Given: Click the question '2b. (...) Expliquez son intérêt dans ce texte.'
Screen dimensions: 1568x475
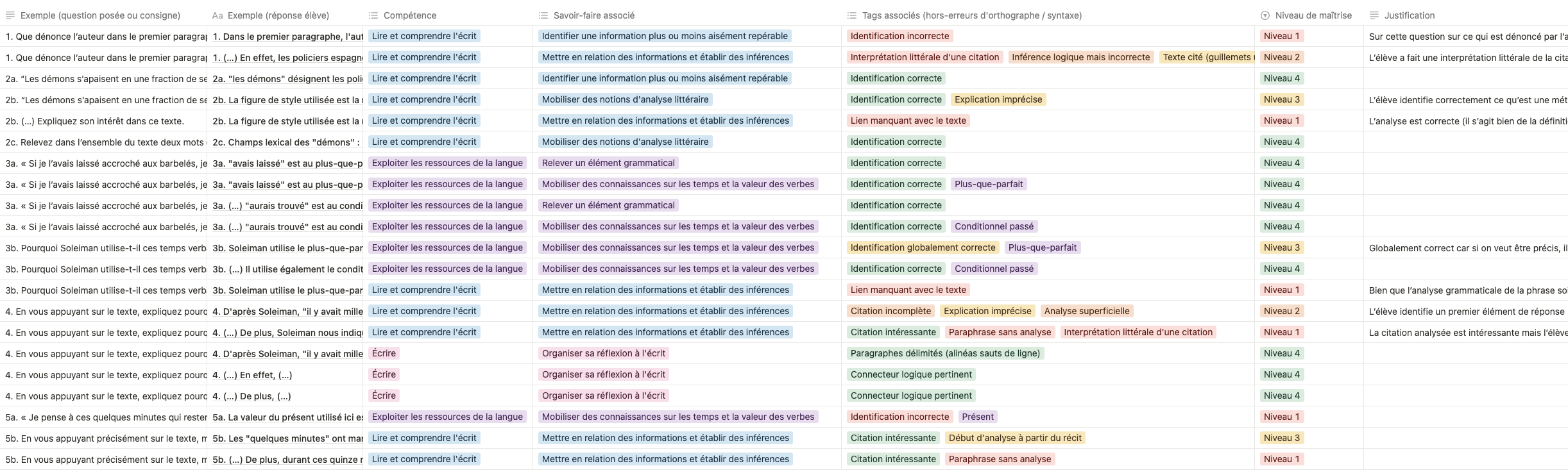Looking at the screenshot, I should (103, 121).
